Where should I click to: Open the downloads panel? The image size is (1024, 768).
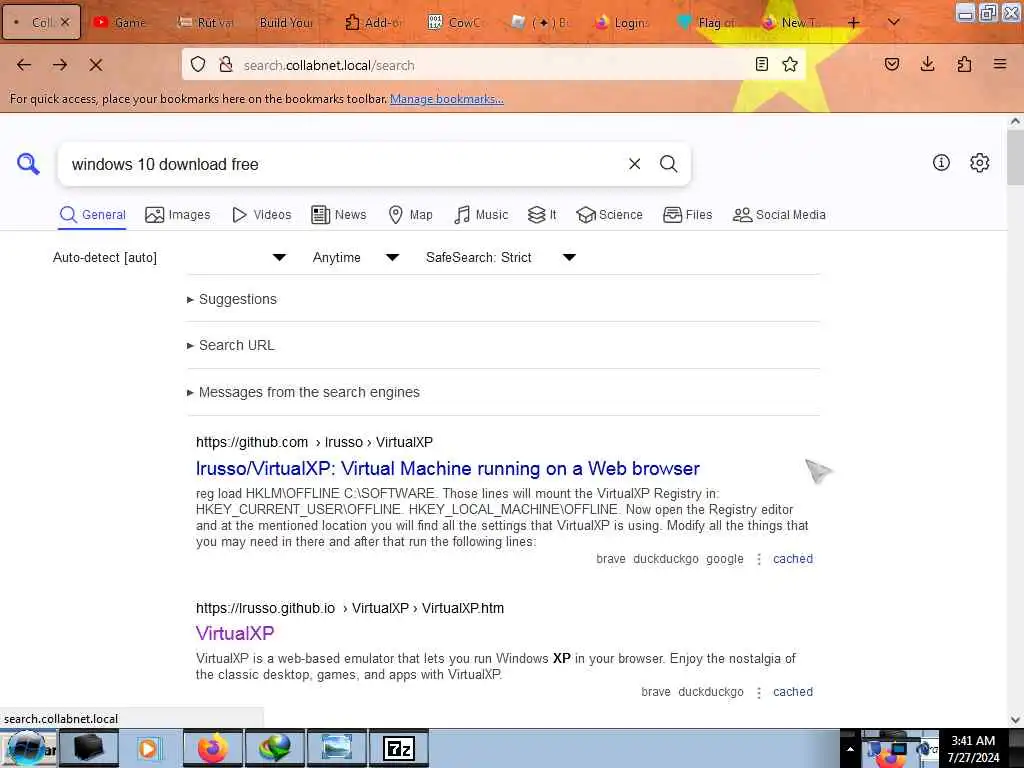pyautogui.click(x=927, y=64)
